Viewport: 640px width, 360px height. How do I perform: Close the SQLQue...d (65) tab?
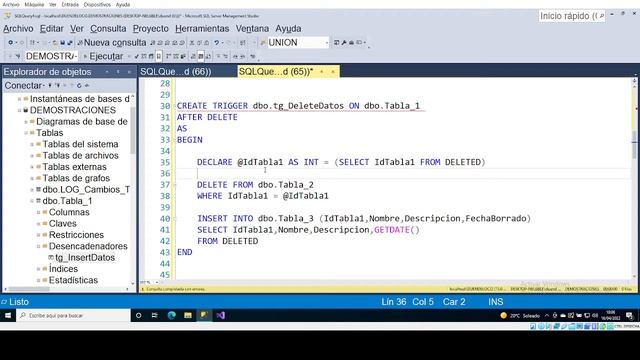[x=333, y=72]
